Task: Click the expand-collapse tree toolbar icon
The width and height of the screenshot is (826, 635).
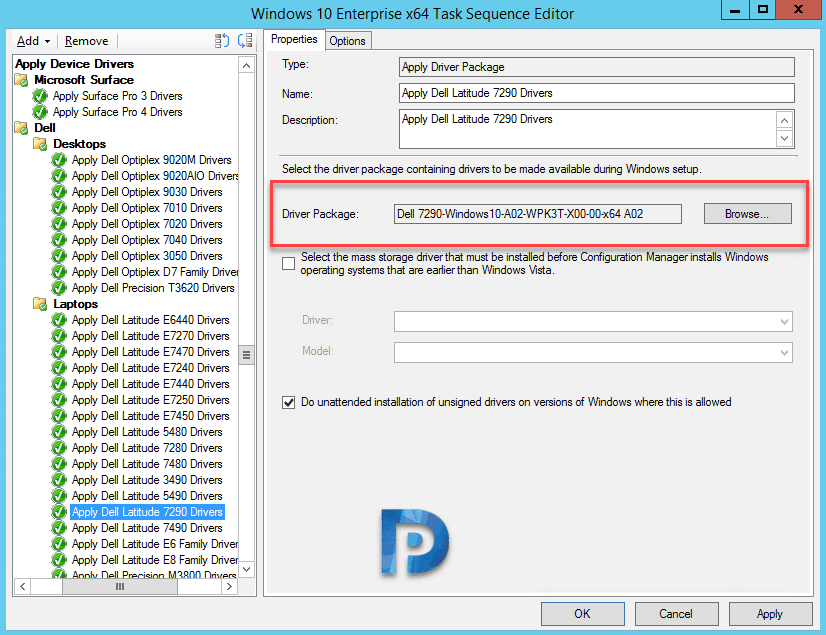Action: pyautogui.click(x=245, y=41)
